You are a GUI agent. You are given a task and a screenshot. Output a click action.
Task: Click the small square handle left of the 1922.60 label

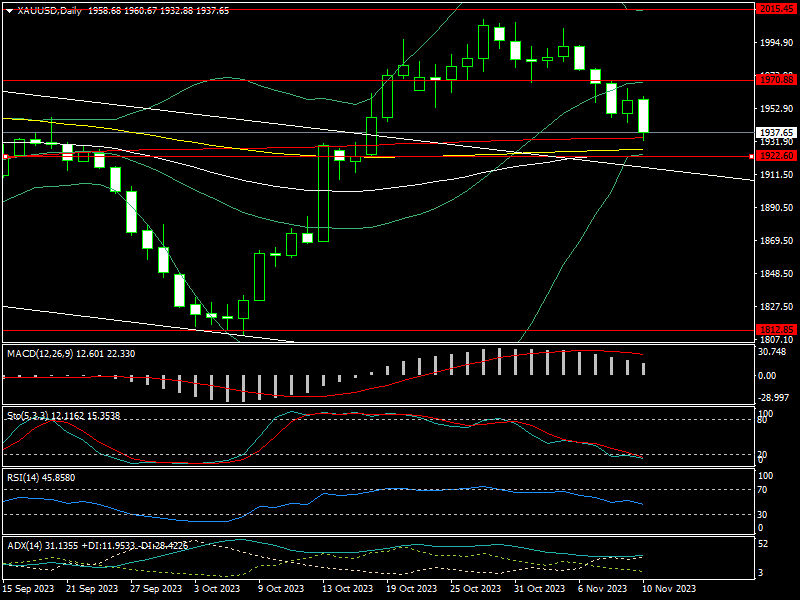(x=752, y=156)
